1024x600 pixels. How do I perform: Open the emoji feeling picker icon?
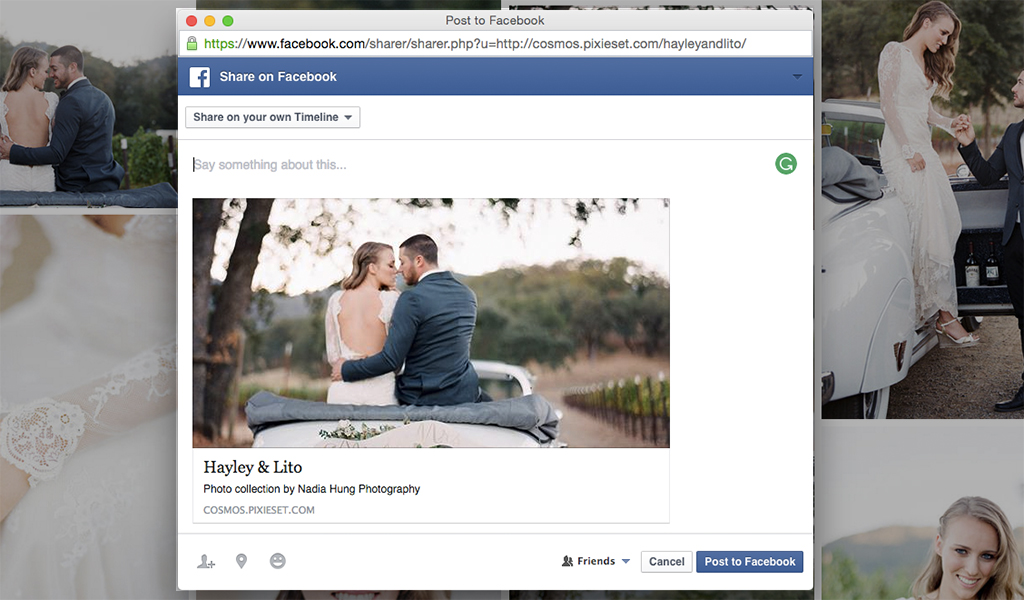277,561
